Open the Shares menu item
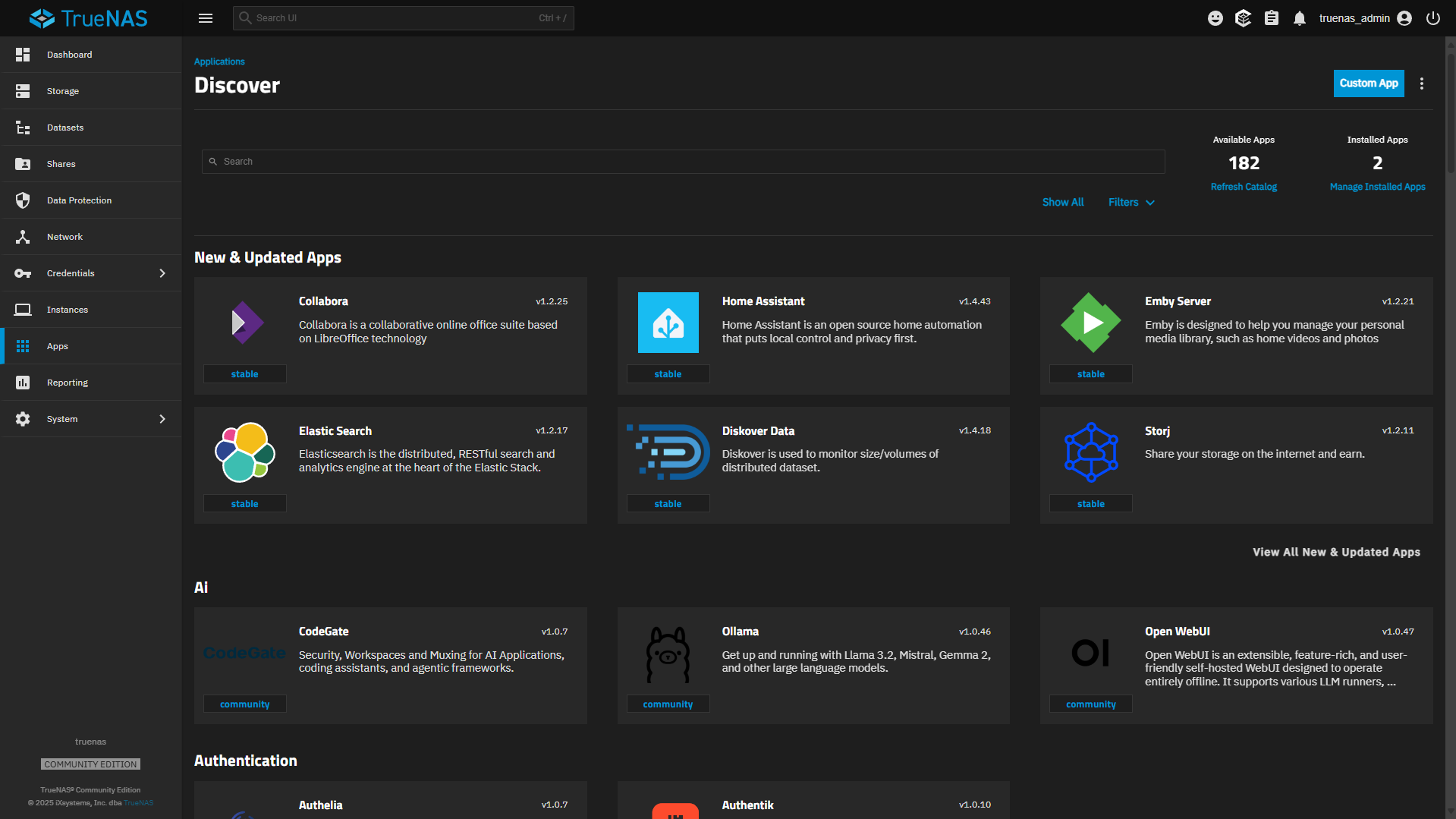Viewport: 1456px width, 819px height. coord(91,164)
